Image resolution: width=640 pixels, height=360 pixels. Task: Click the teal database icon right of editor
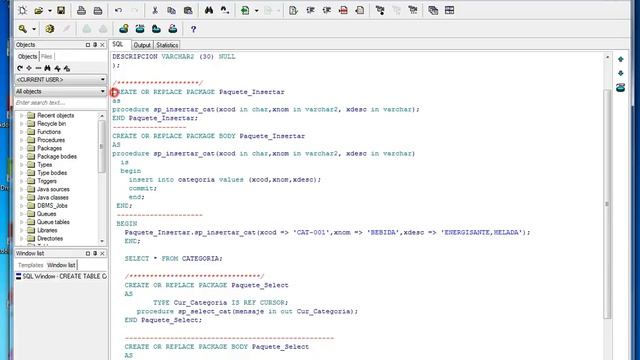coord(620,87)
